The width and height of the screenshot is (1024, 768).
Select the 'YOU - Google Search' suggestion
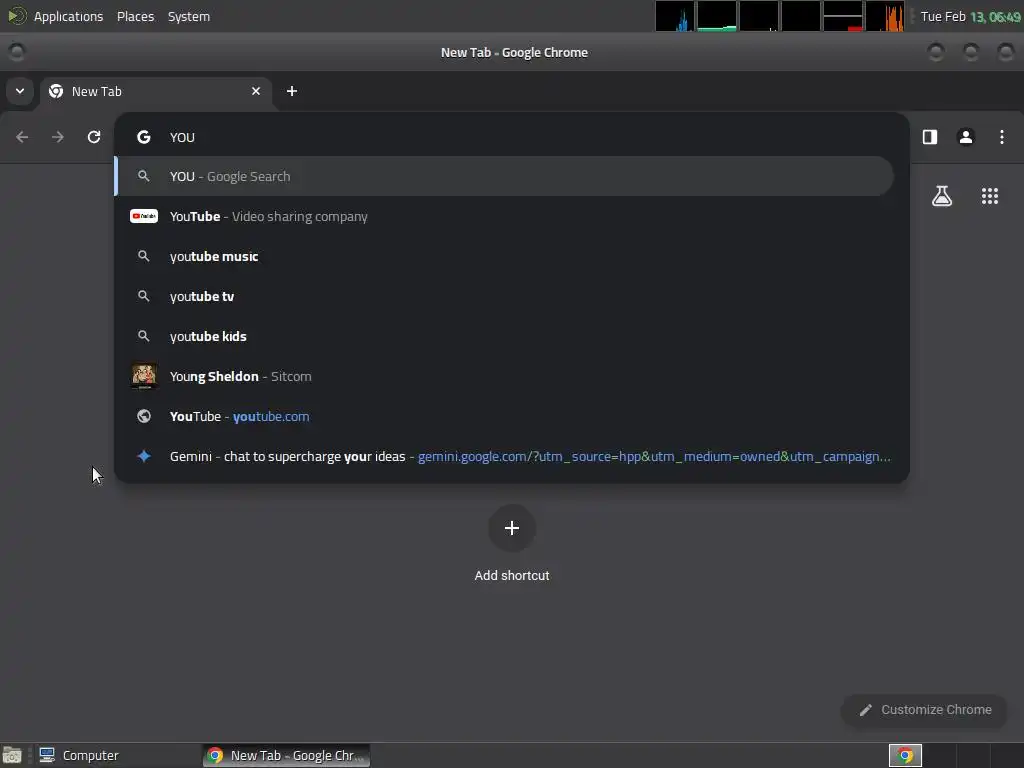pos(504,176)
